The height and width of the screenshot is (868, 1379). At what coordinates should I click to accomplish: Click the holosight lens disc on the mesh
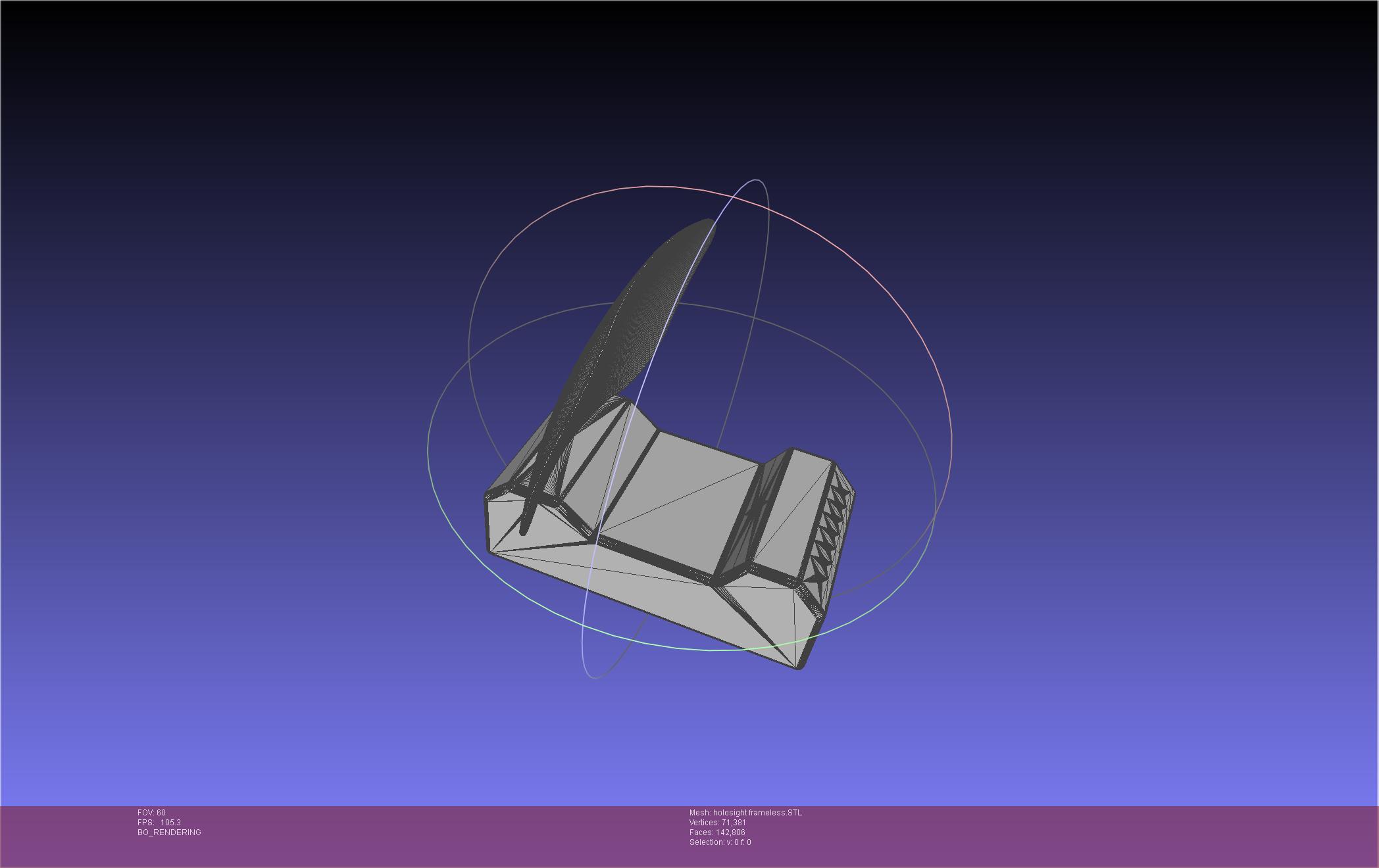632,329
